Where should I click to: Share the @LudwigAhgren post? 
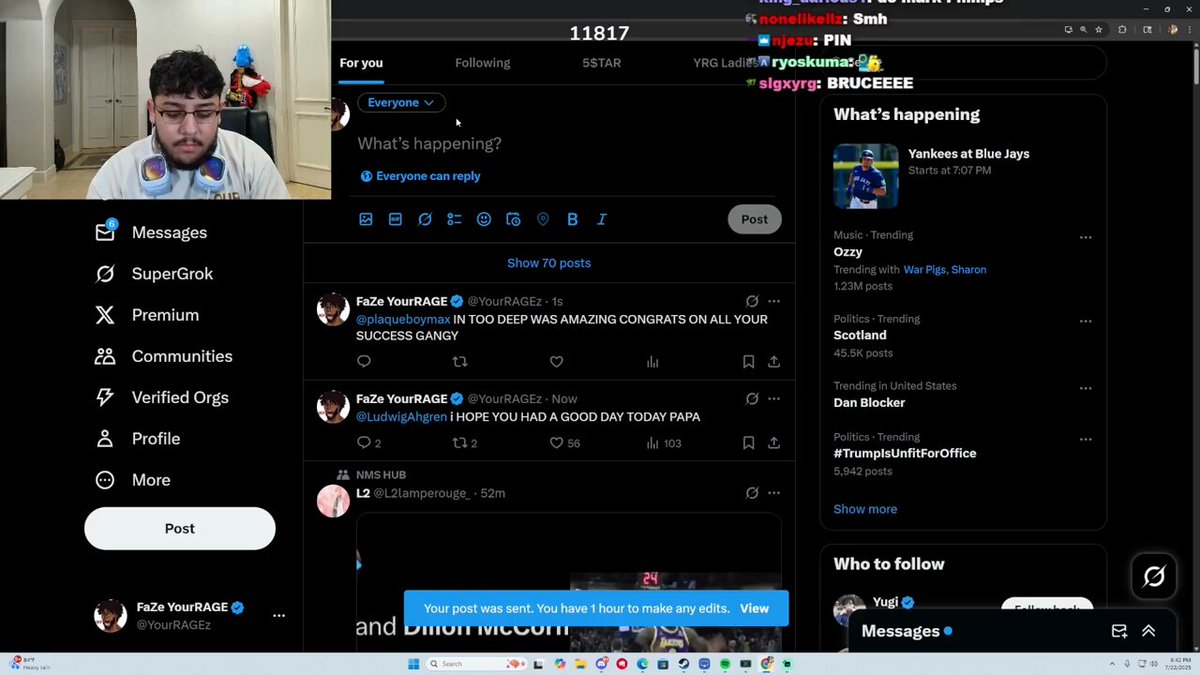pos(774,443)
